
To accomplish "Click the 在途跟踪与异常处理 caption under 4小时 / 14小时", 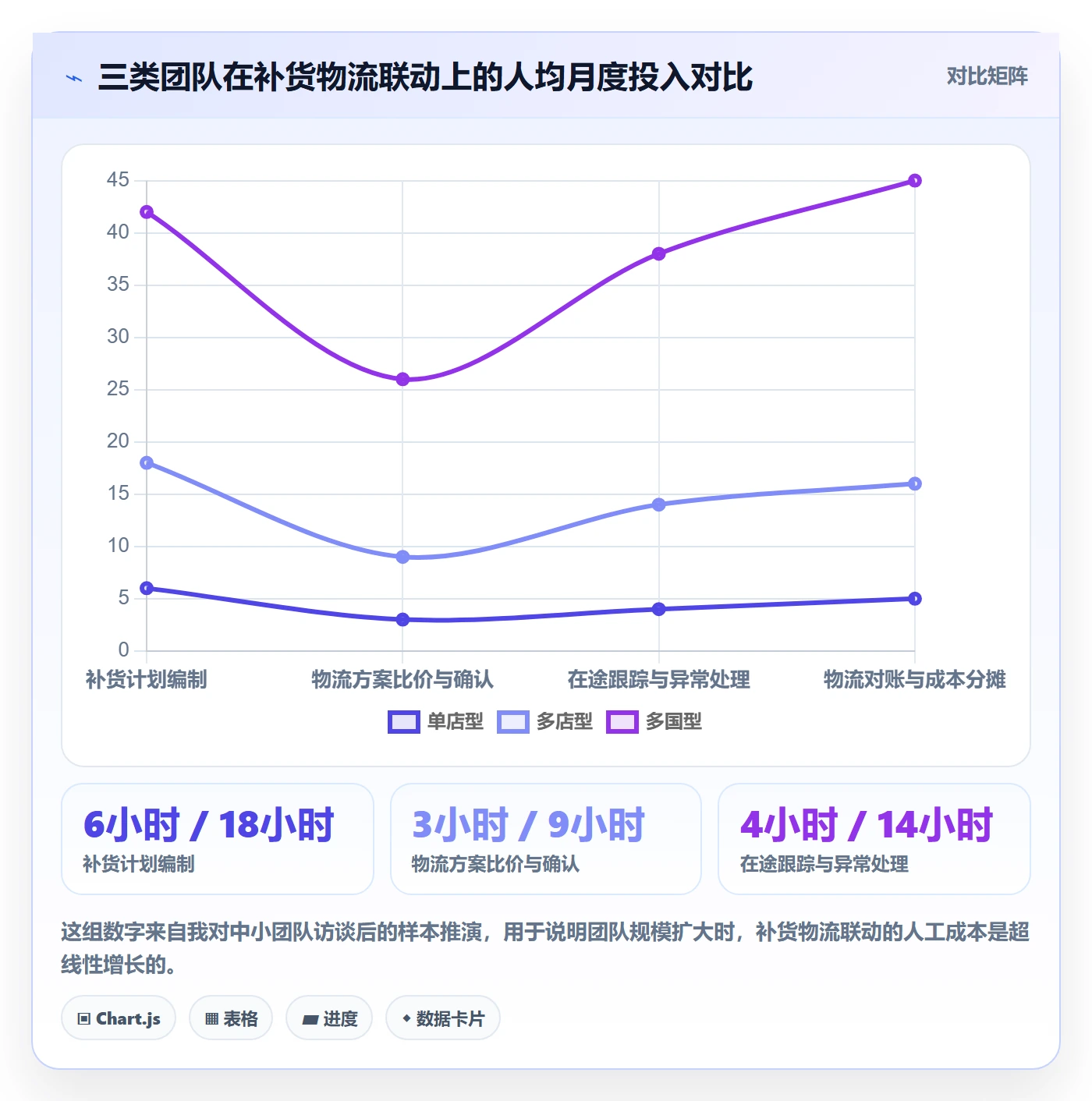I will pyautogui.click(x=824, y=864).
